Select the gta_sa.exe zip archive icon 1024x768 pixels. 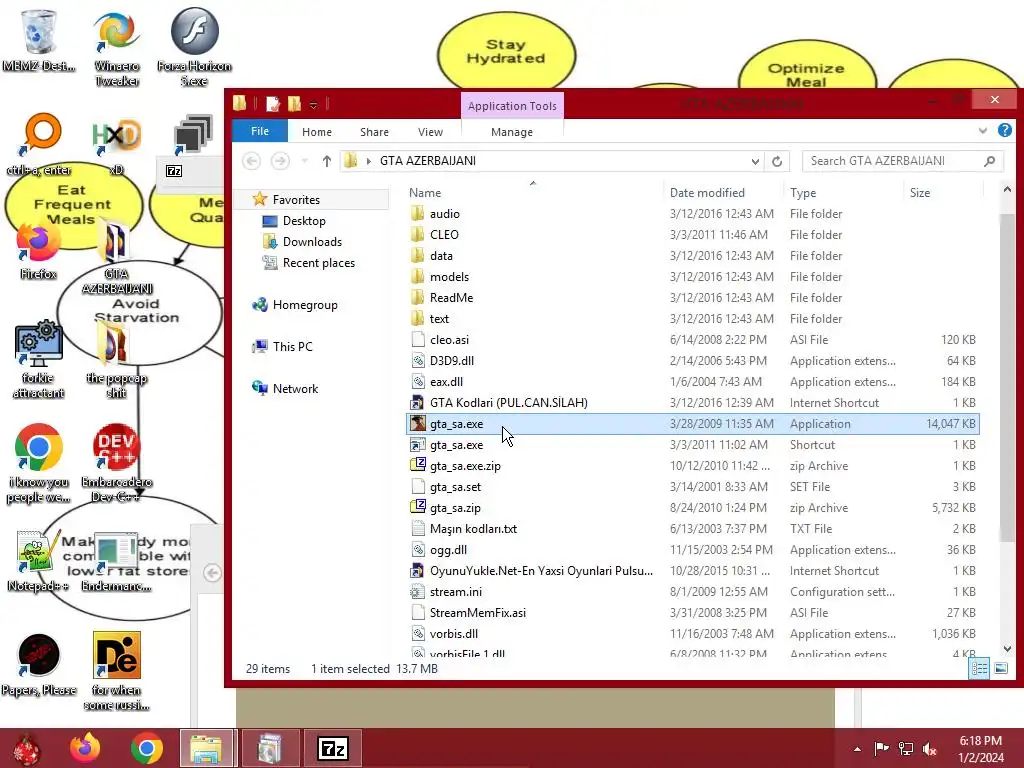pyautogui.click(x=417, y=465)
